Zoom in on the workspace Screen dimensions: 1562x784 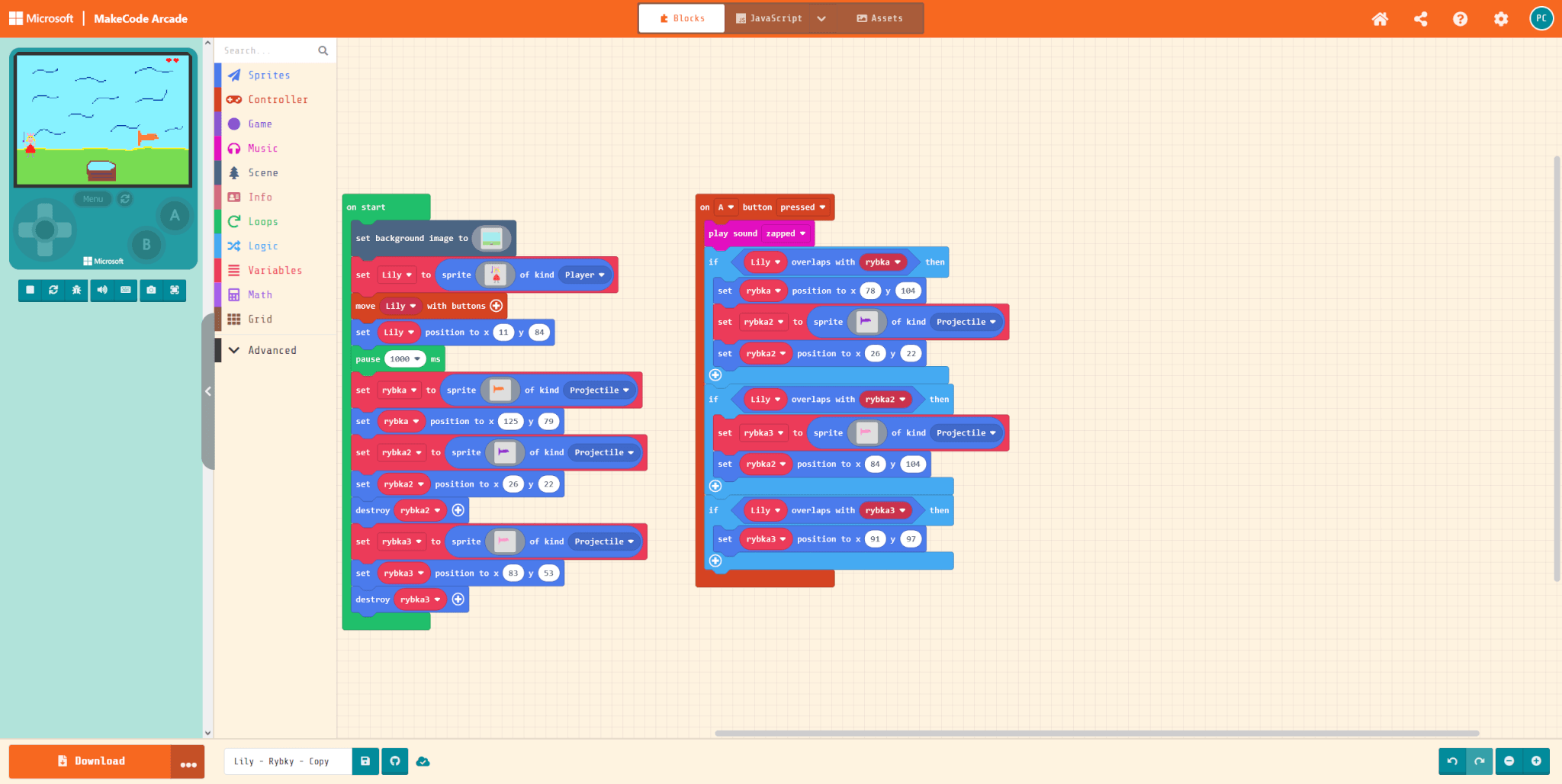click(1536, 761)
